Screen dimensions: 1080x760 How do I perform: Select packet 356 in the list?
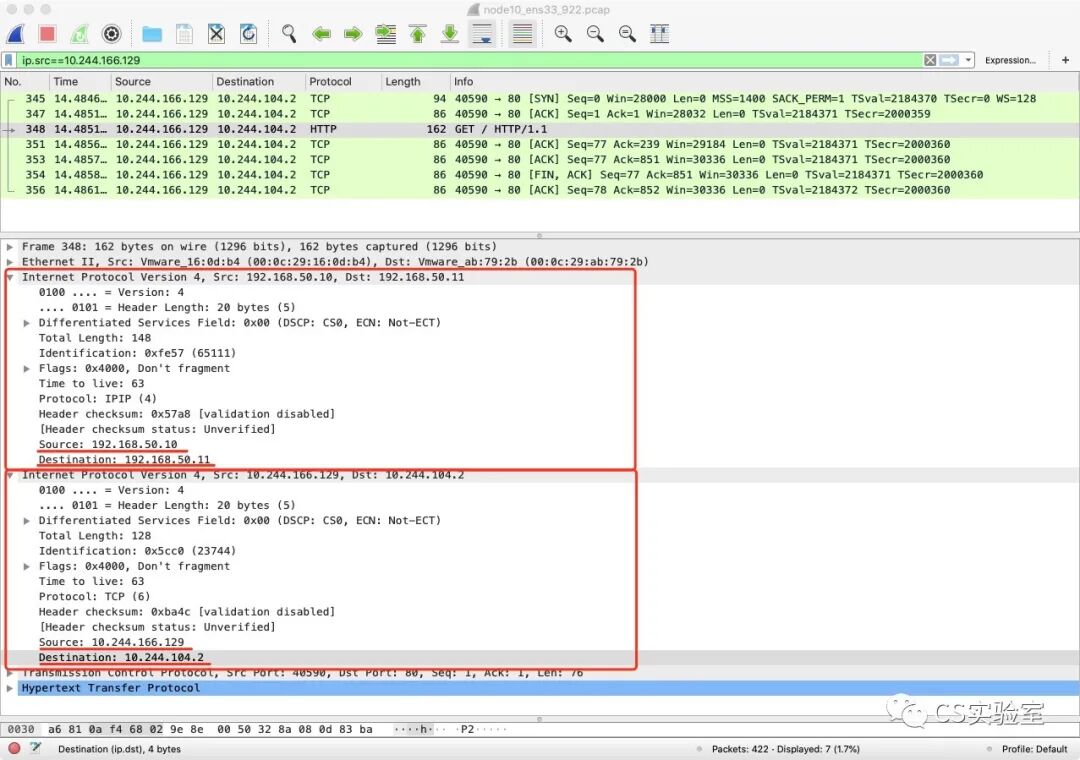[540, 189]
